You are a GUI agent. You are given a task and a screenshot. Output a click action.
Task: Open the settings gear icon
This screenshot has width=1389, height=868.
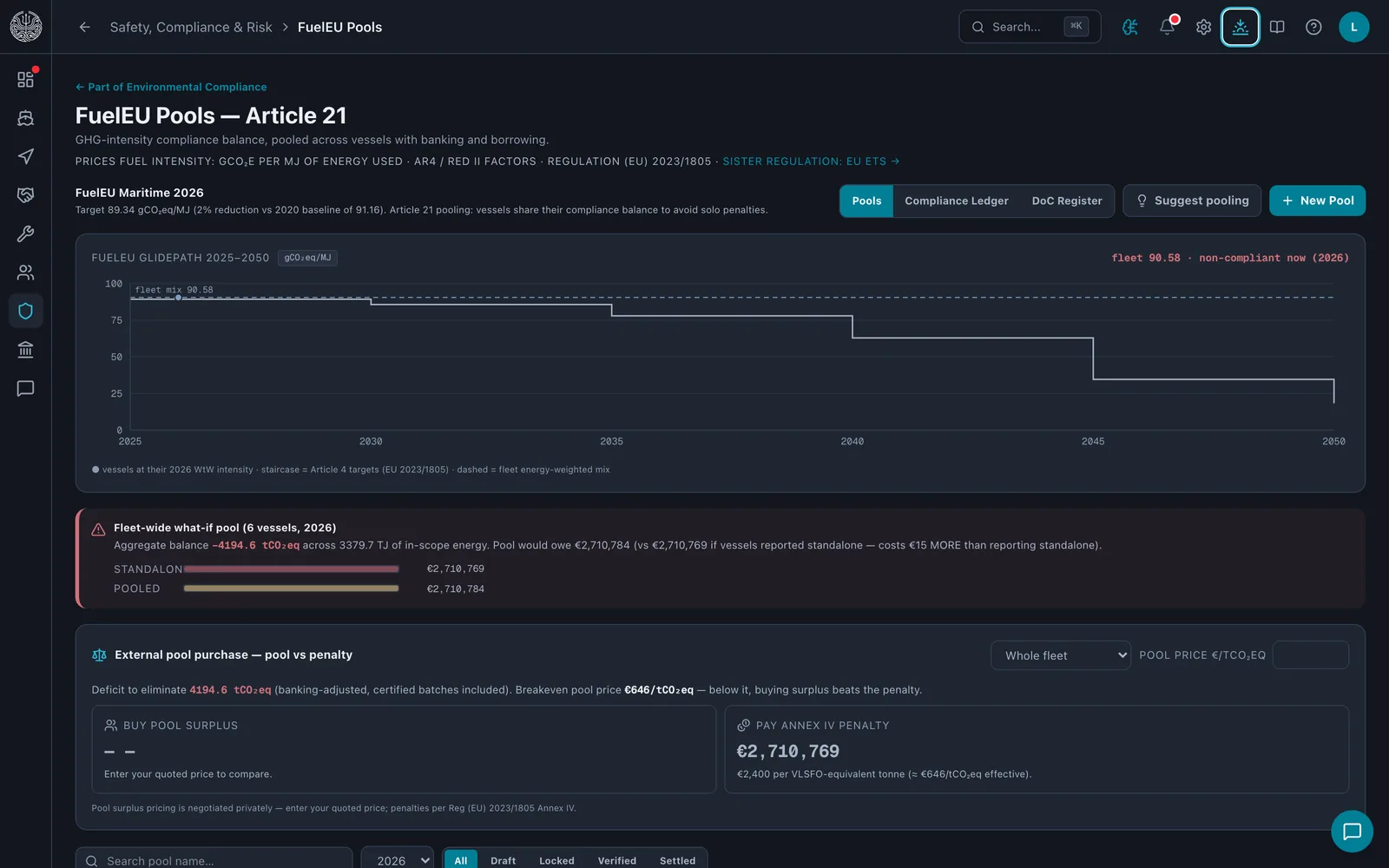(x=1203, y=27)
